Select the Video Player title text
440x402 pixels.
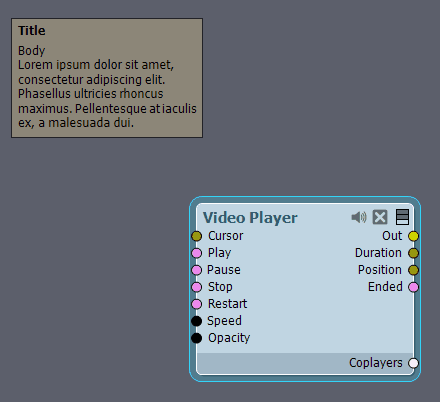coord(250,218)
